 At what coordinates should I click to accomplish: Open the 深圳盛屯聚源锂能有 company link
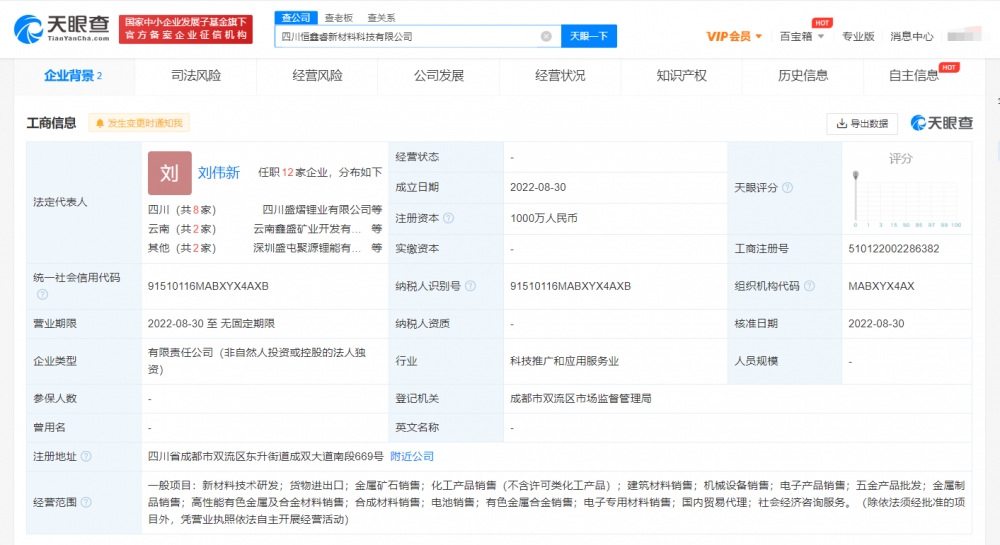click(x=307, y=248)
